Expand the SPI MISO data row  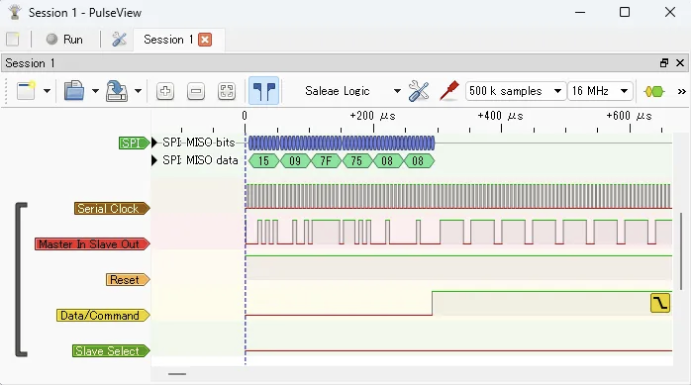pos(154,160)
